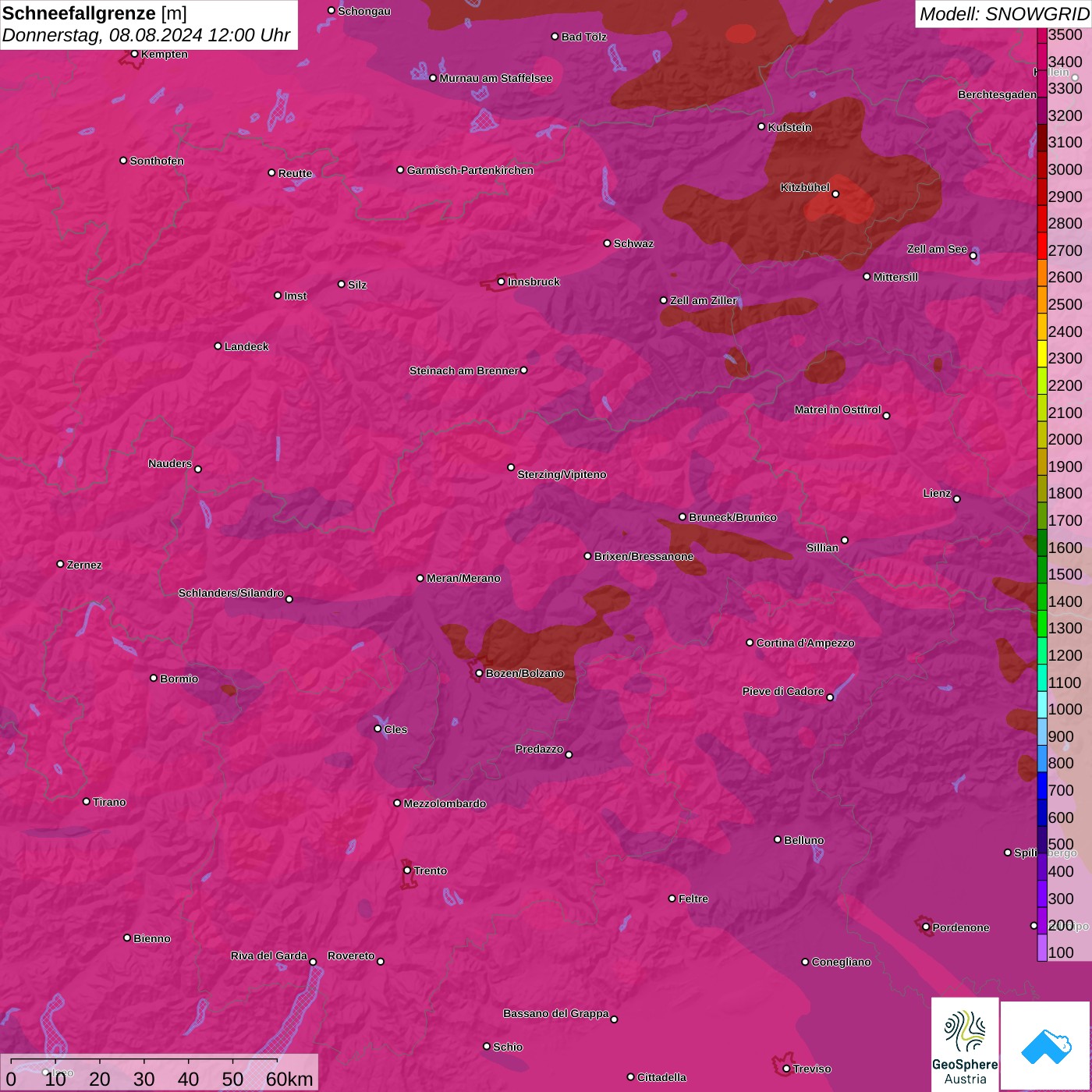
Task: Click the 'Sonthofen' label
Action: 157,161
